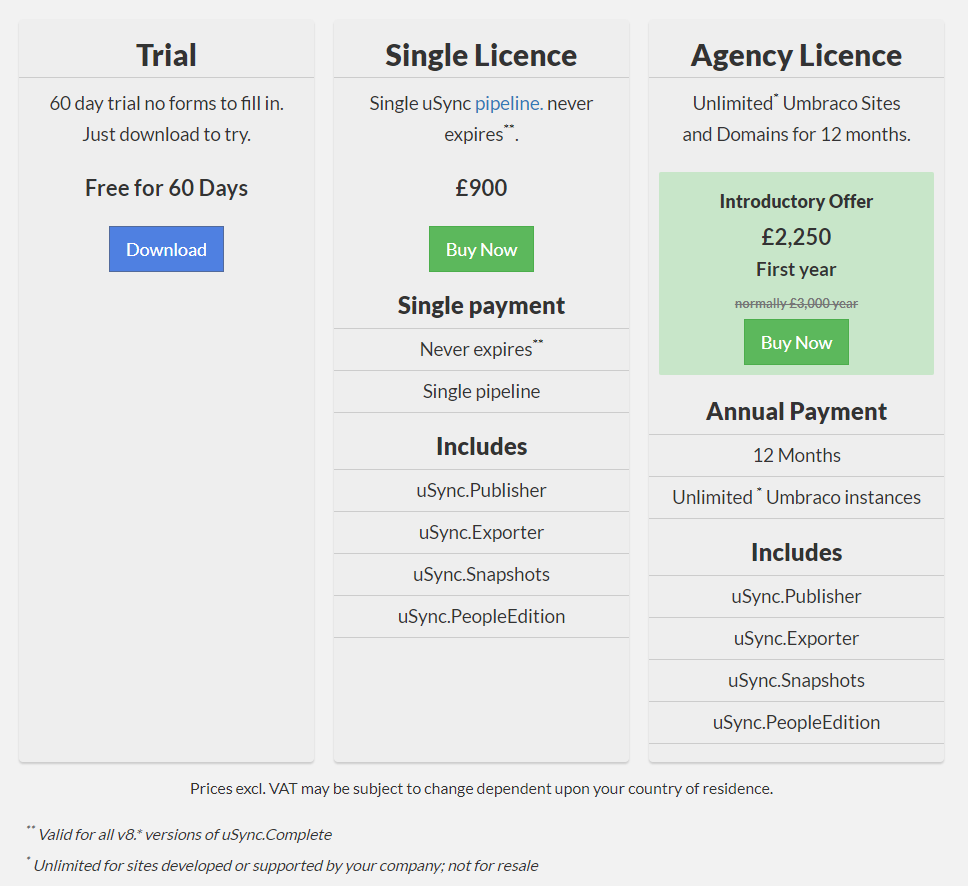
Task: Click the £900 price text
Action: pyautogui.click(x=481, y=187)
